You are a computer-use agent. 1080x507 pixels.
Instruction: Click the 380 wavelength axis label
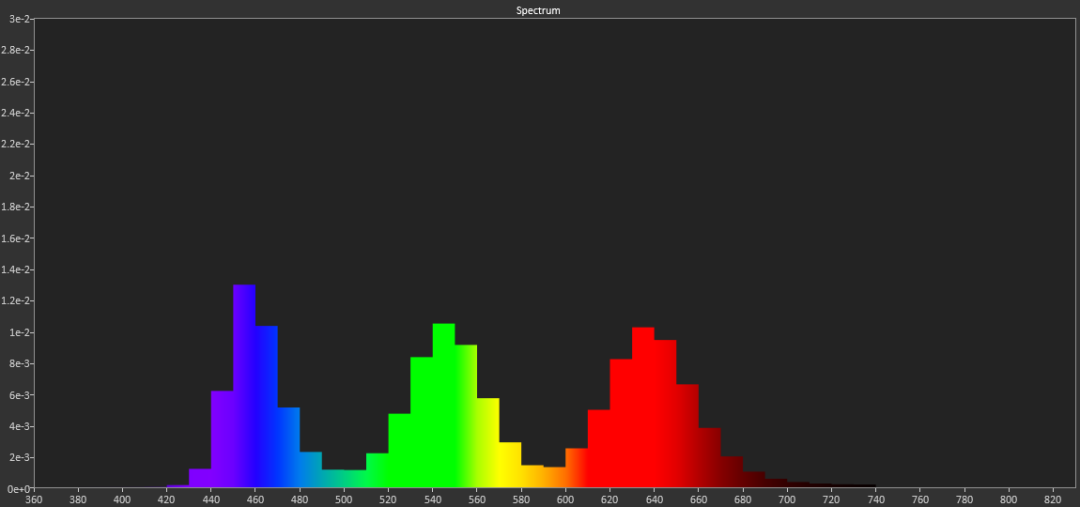[78, 499]
